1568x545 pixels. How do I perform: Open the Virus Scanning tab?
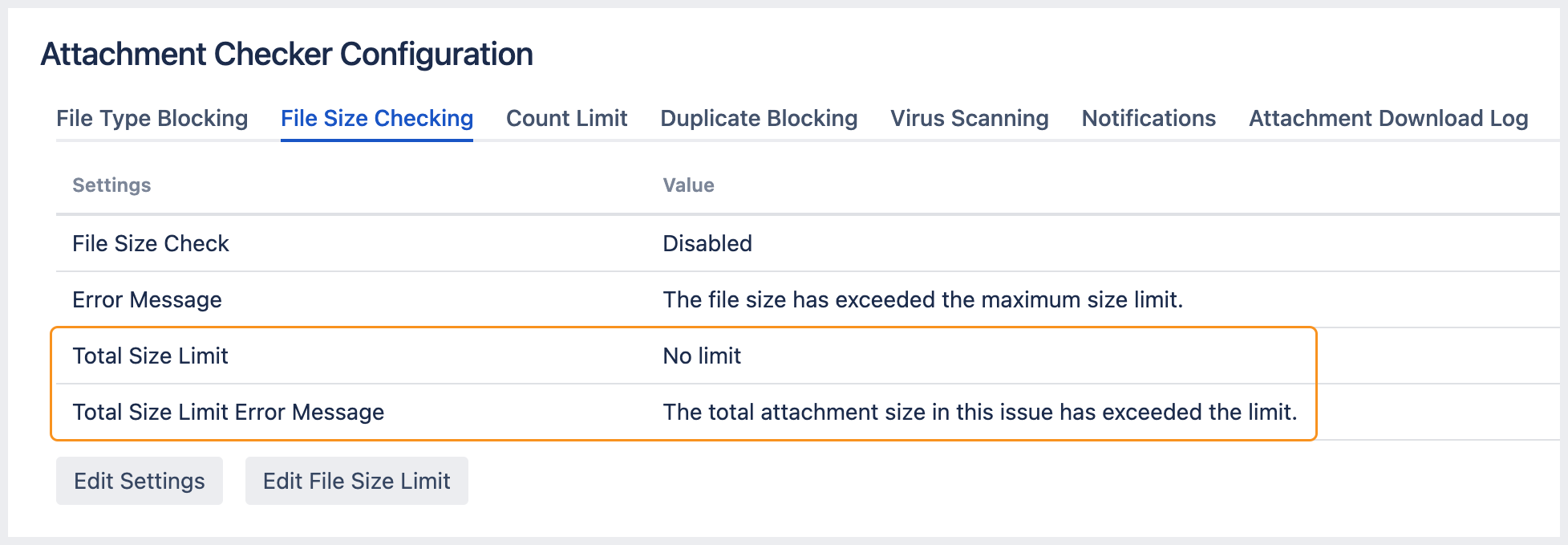pos(969,119)
